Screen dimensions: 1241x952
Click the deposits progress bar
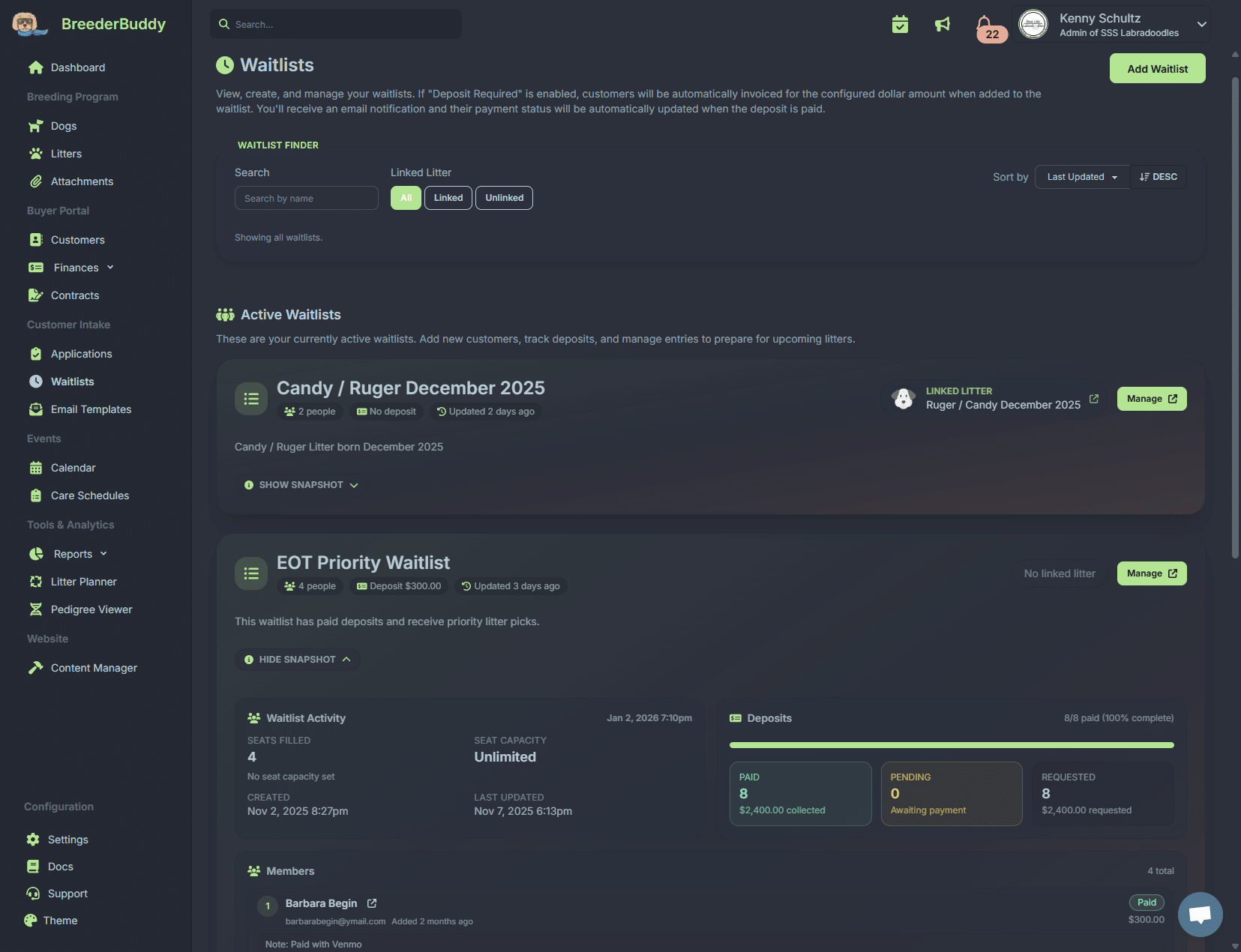tap(951, 745)
